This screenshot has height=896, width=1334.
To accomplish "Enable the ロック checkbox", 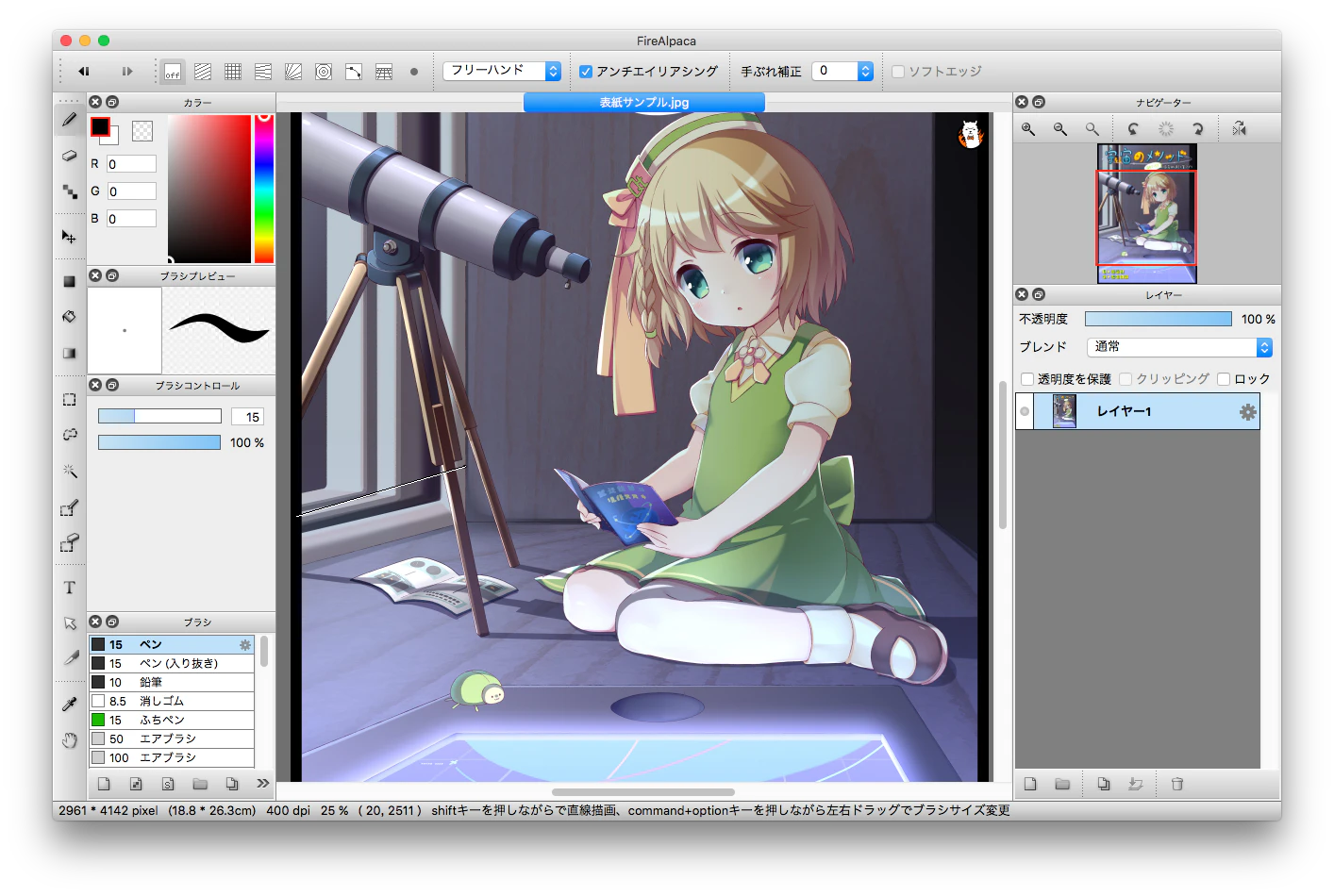I will tap(1224, 379).
